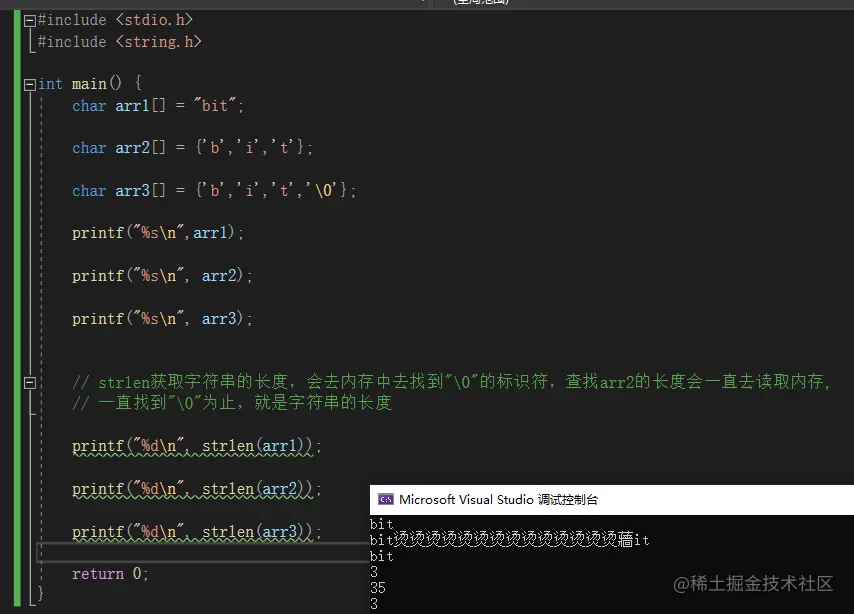Collapse the strlen comment block fold marker
The width and height of the screenshot is (854, 614).
coord(30,383)
